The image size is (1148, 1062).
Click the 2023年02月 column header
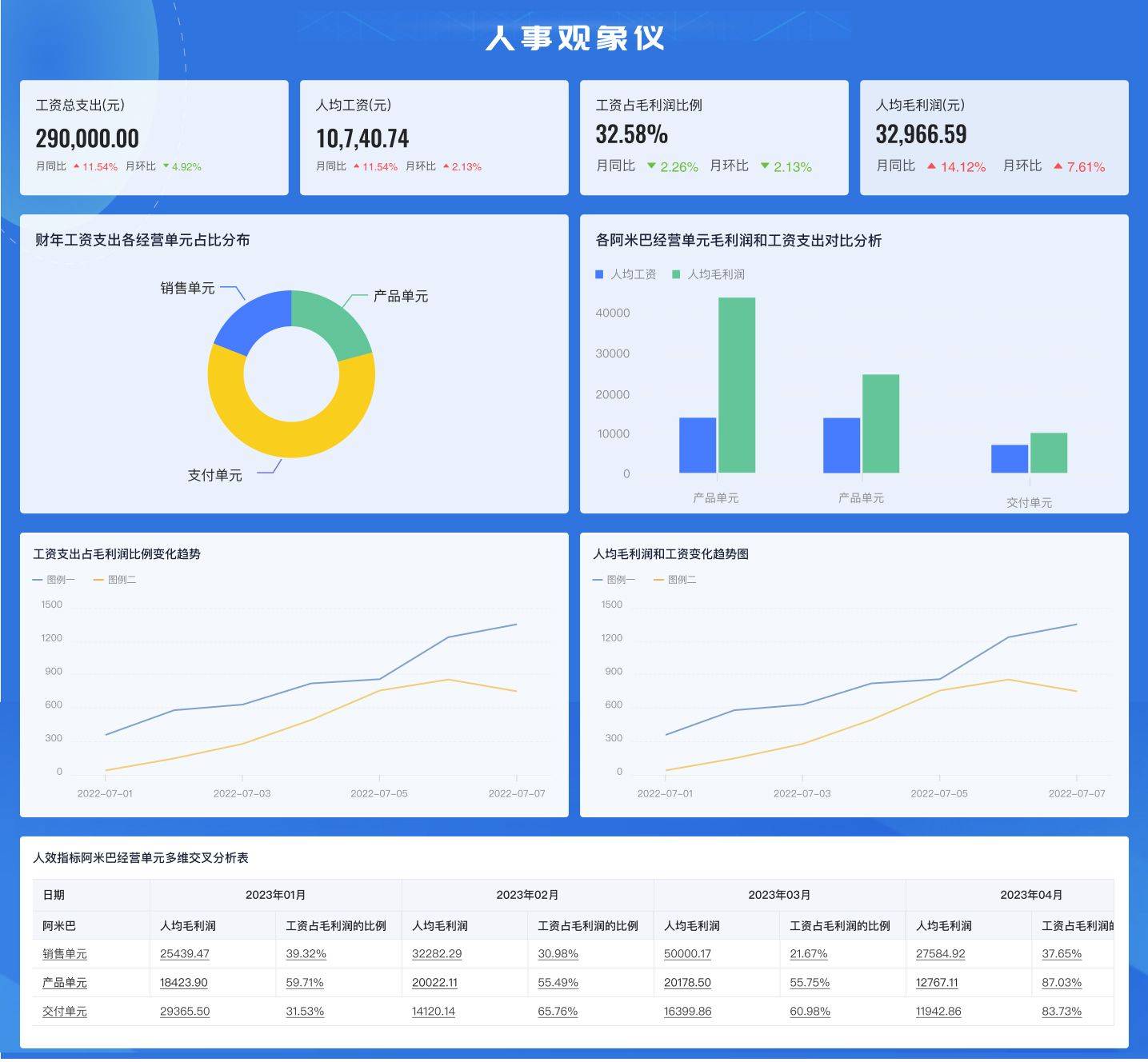click(527, 895)
